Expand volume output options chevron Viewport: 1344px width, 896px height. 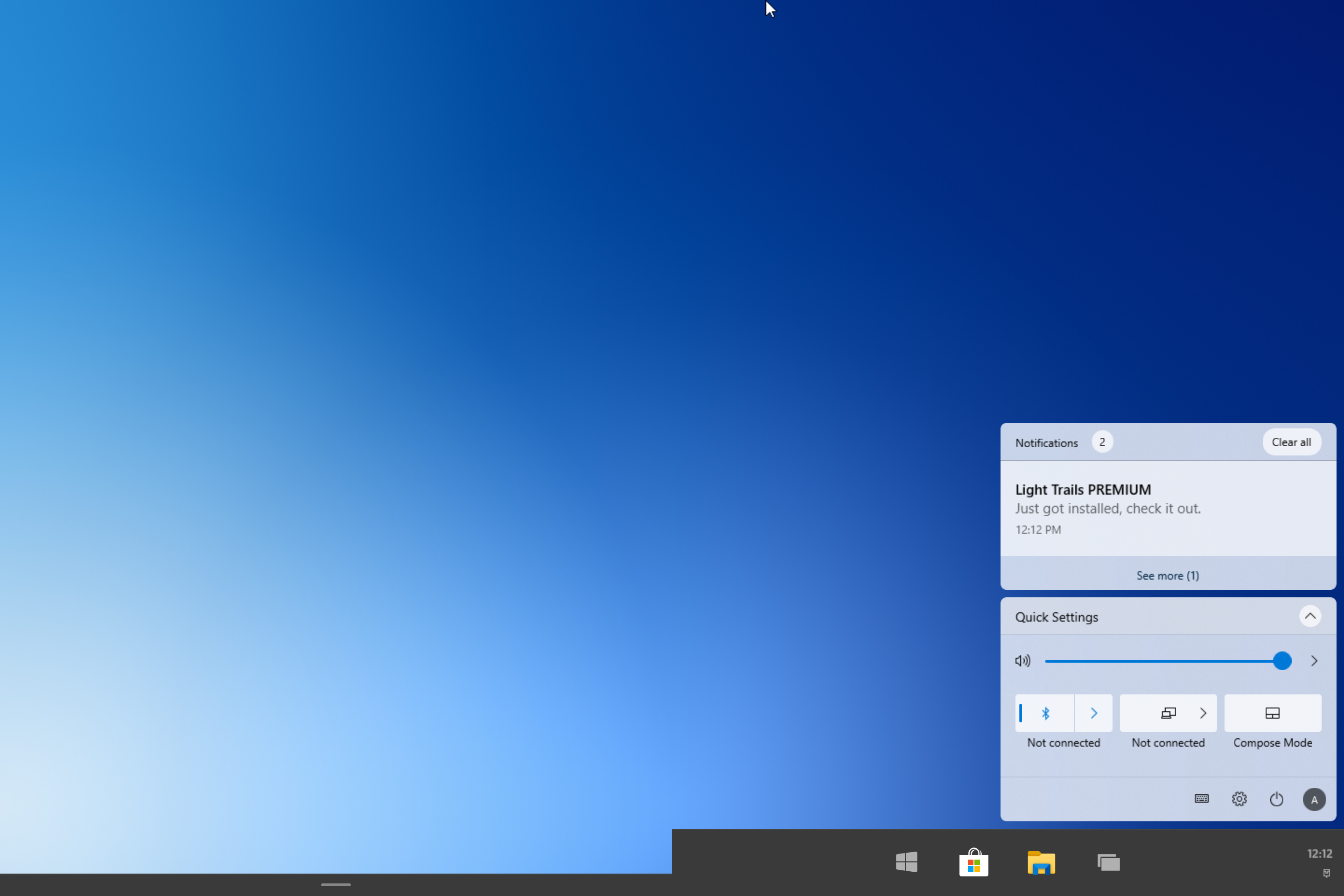click(1314, 661)
